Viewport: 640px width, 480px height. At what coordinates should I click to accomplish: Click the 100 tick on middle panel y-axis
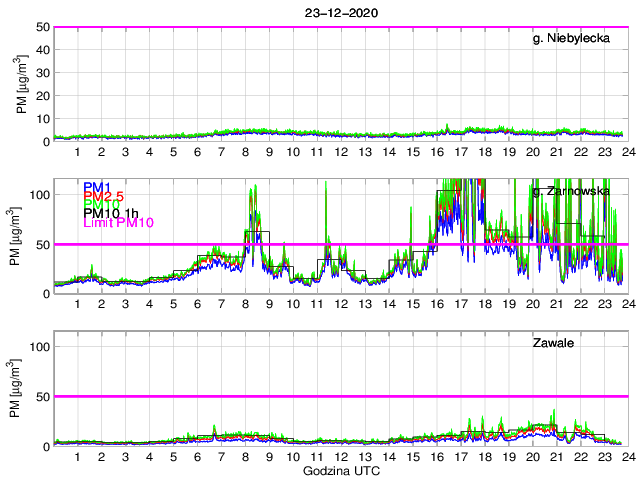click(x=39, y=194)
